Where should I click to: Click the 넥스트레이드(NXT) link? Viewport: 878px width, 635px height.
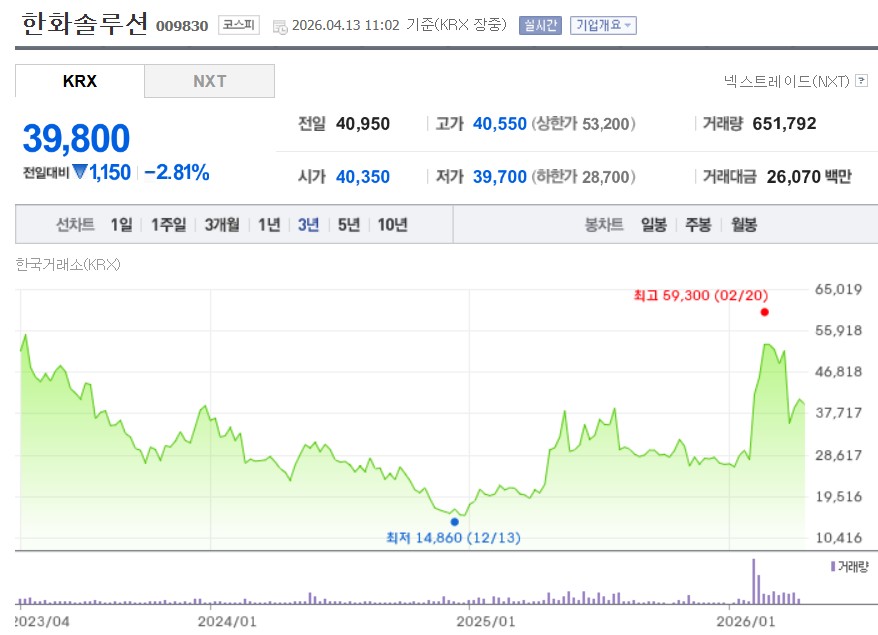tap(786, 81)
